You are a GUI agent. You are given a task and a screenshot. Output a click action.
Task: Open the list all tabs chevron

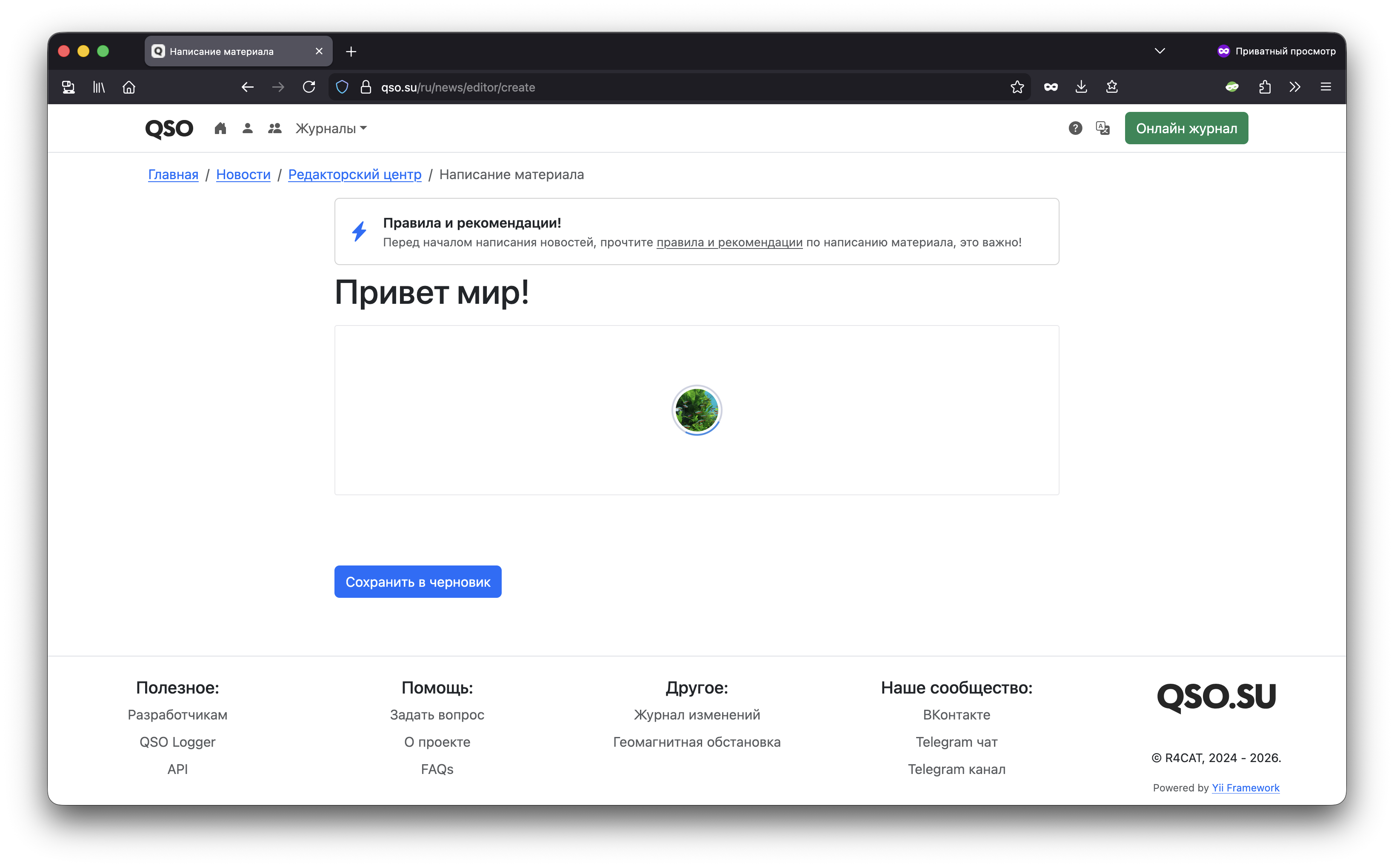tap(1159, 51)
